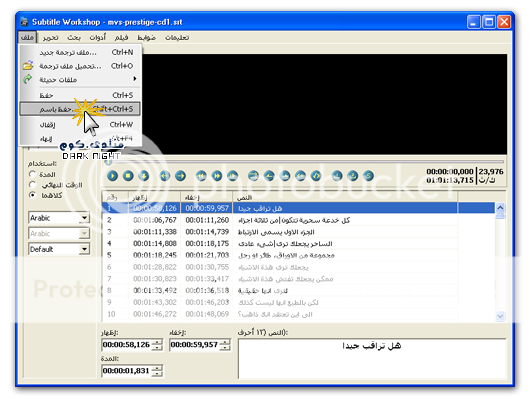This screenshot has width=530, height=399.
Task: Click the end subtitle brackets icon
Action: pyautogui.click(x=316, y=176)
